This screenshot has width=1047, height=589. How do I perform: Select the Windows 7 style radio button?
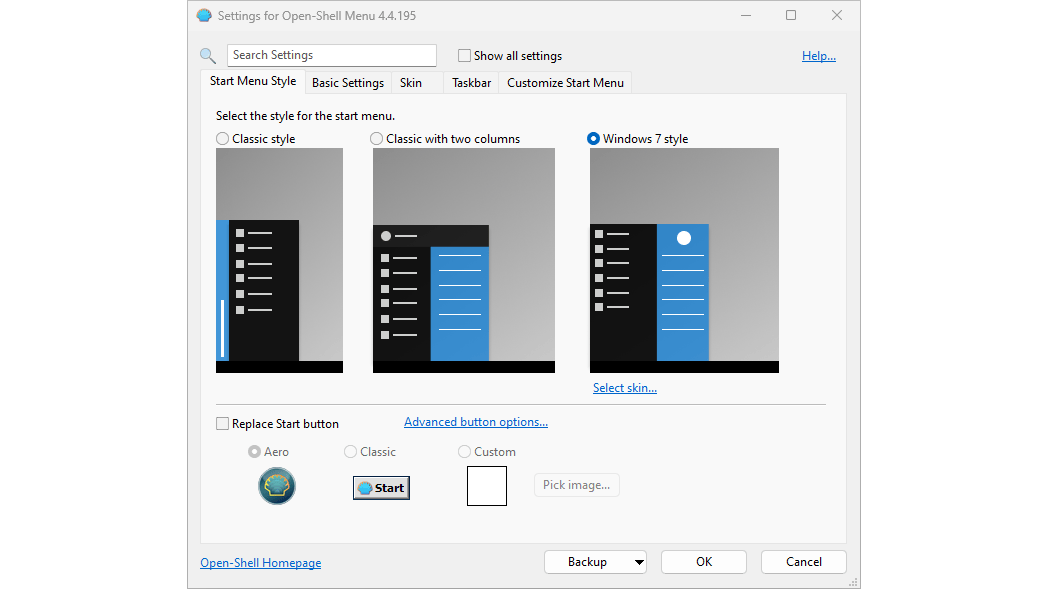pos(593,139)
